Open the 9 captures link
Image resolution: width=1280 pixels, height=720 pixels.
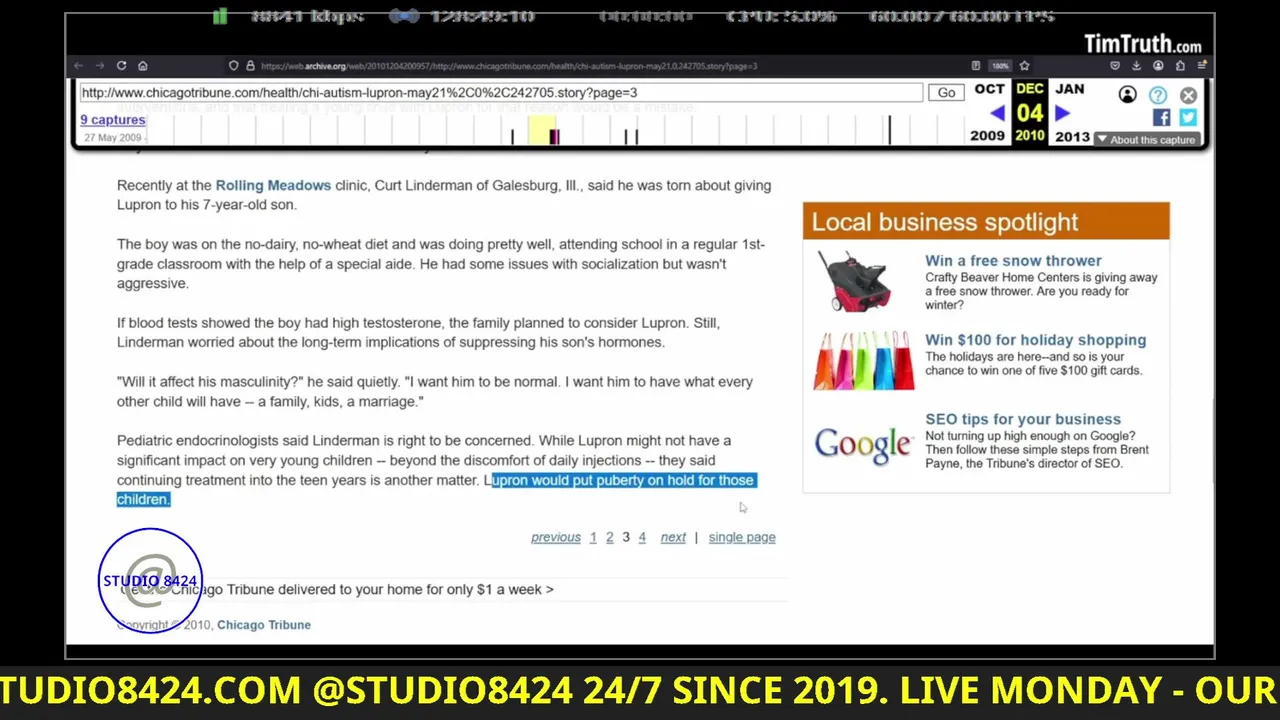pos(113,120)
